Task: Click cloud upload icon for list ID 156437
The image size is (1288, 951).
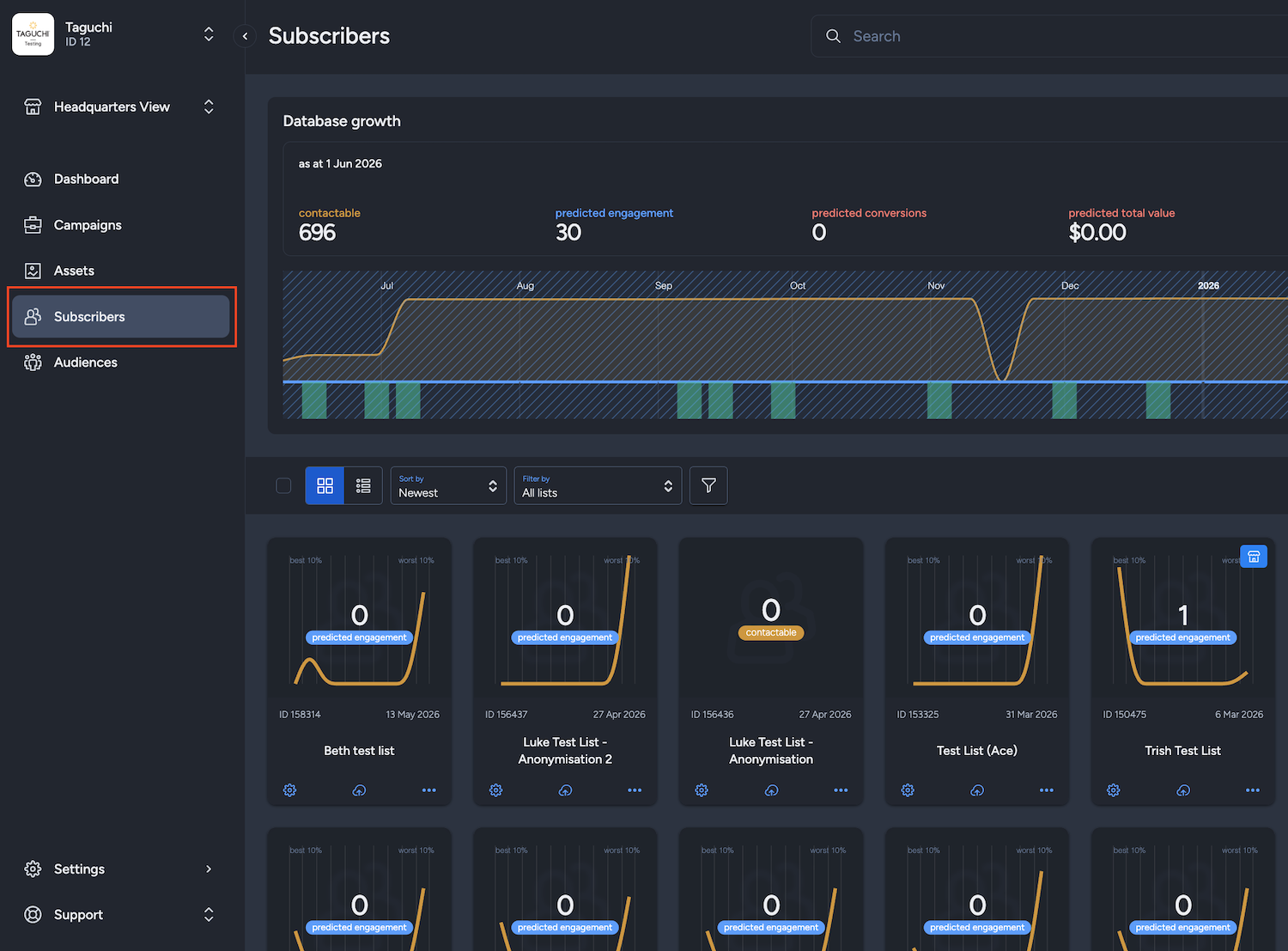Action: point(565,790)
